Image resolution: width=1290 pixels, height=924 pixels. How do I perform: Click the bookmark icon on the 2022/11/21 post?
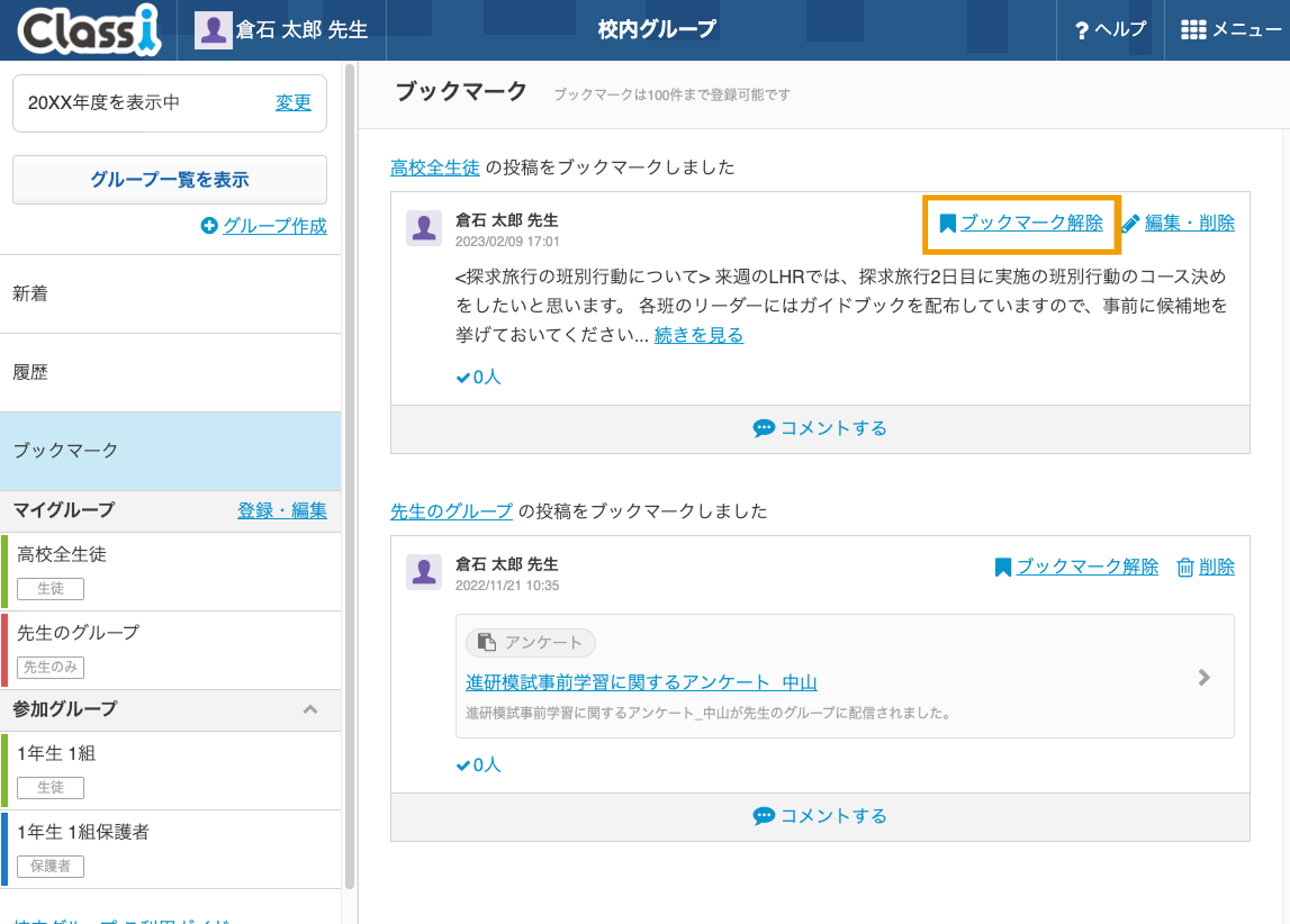(1003, 567)
